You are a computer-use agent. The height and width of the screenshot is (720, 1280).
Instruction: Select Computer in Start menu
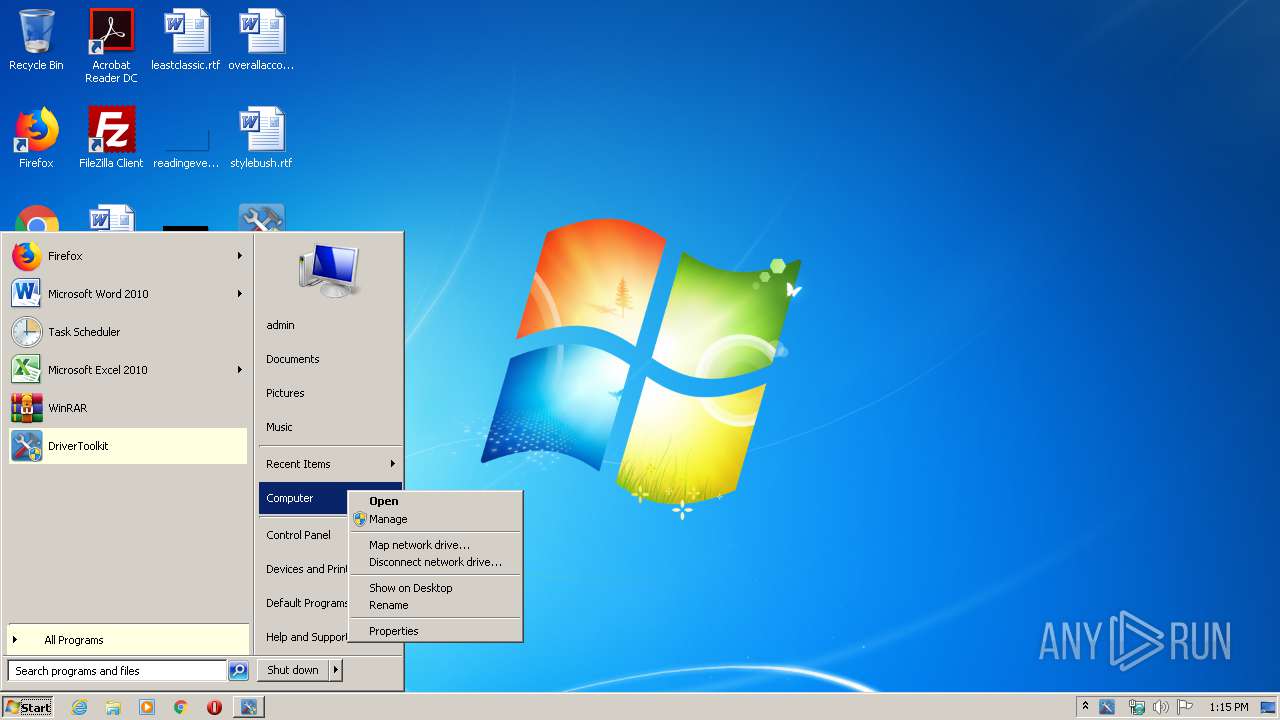[x=303, y=498]
